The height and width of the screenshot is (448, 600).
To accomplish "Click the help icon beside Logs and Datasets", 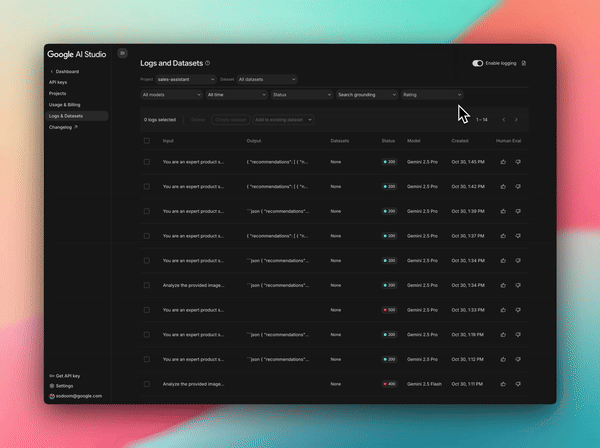I will [207, 63].
